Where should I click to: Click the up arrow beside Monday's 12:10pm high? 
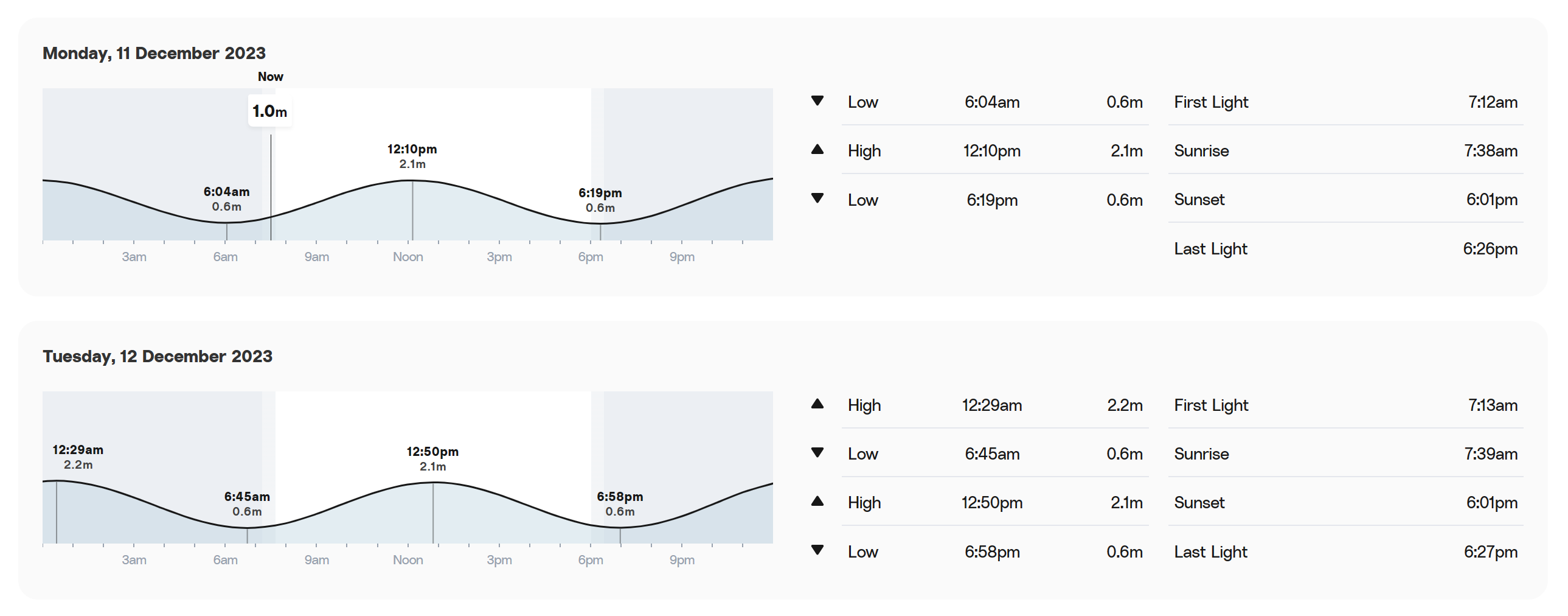817,149
